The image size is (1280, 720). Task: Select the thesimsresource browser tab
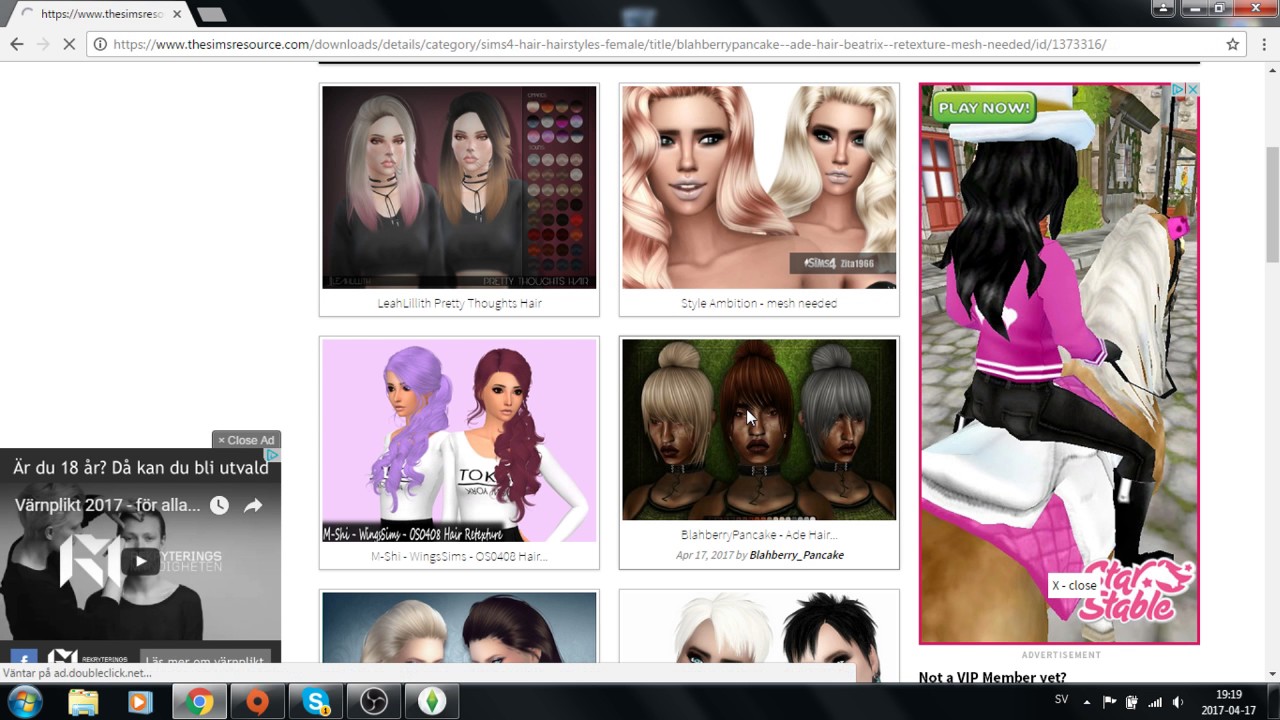click(100, 14)
